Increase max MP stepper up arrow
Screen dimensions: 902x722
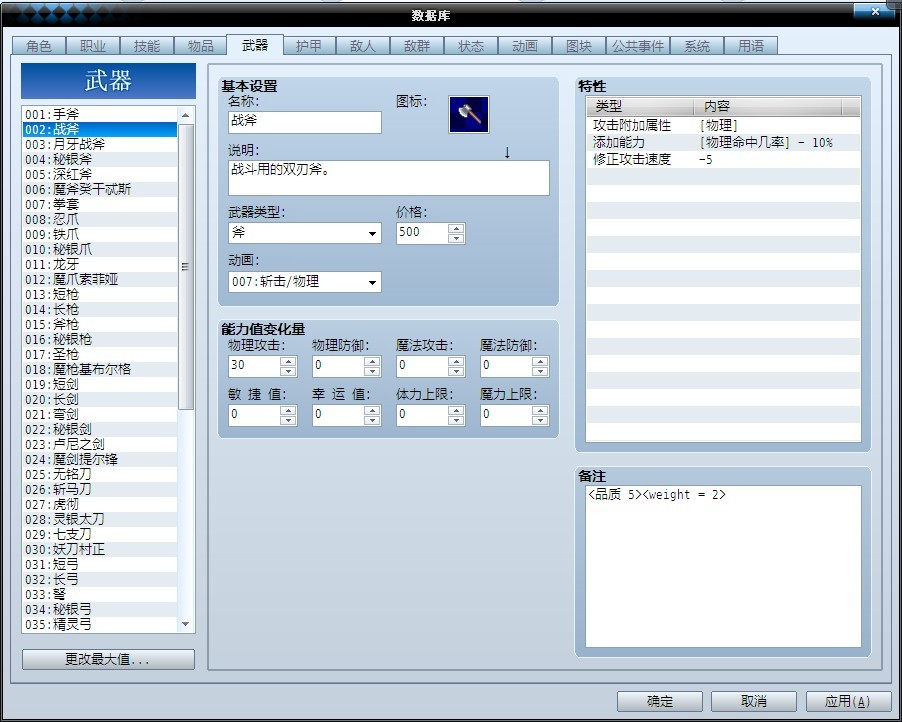(540, 410)
